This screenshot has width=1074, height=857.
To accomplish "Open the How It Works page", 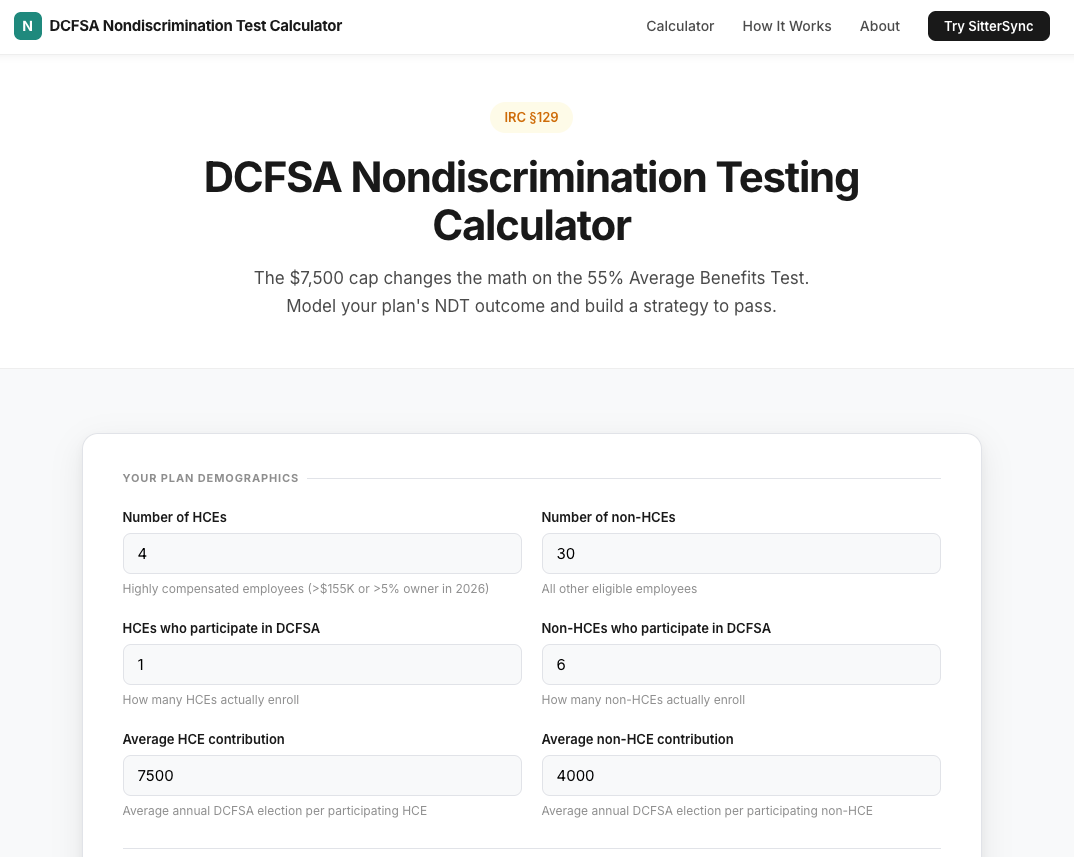I will coord(787,26).
